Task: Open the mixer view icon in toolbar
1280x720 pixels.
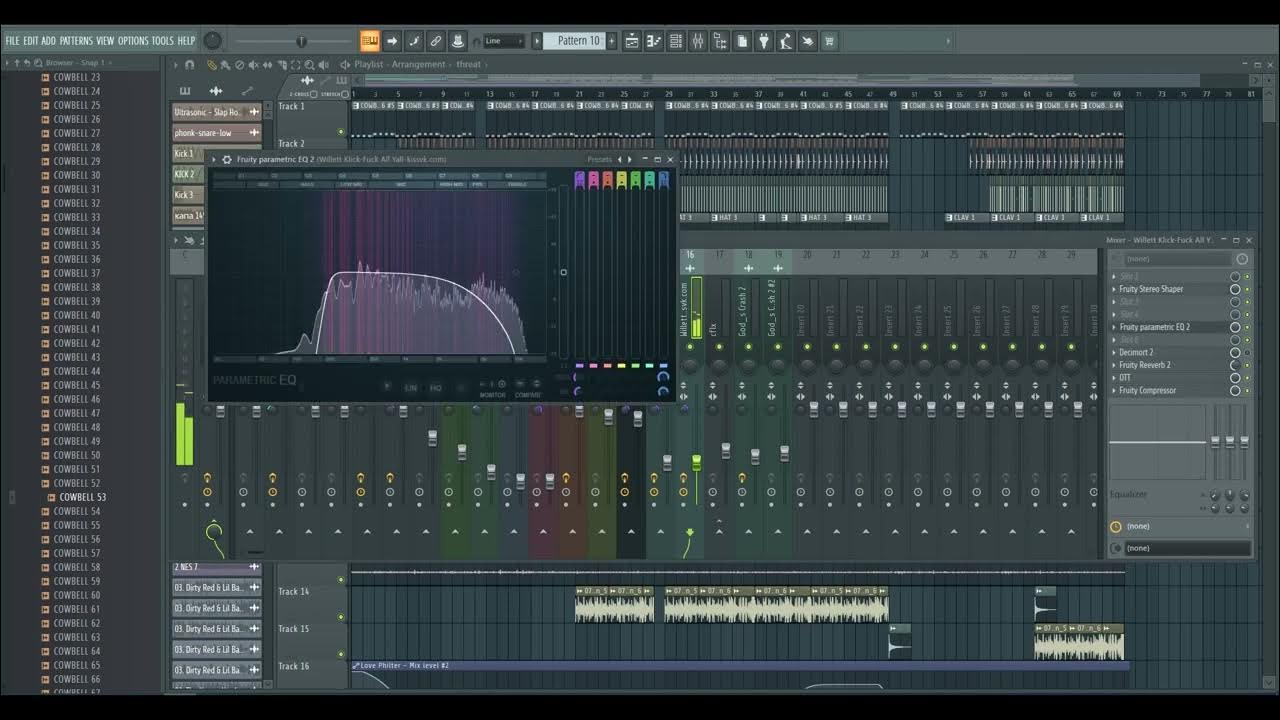Action: pyautogui.click(x=698, y=41)
